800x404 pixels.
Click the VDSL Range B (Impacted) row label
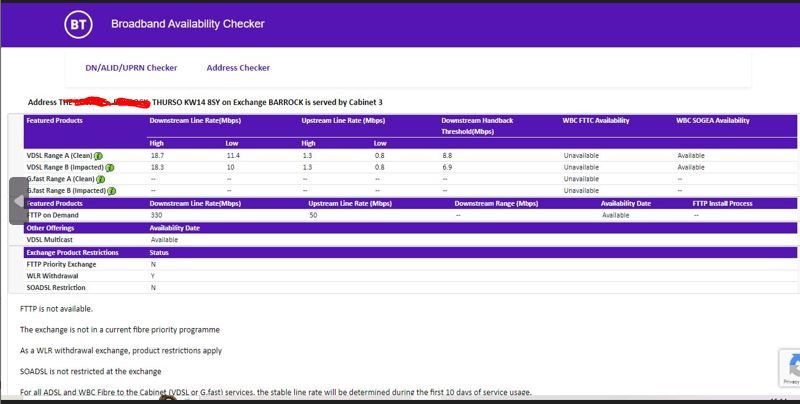[x=65, y=167]
